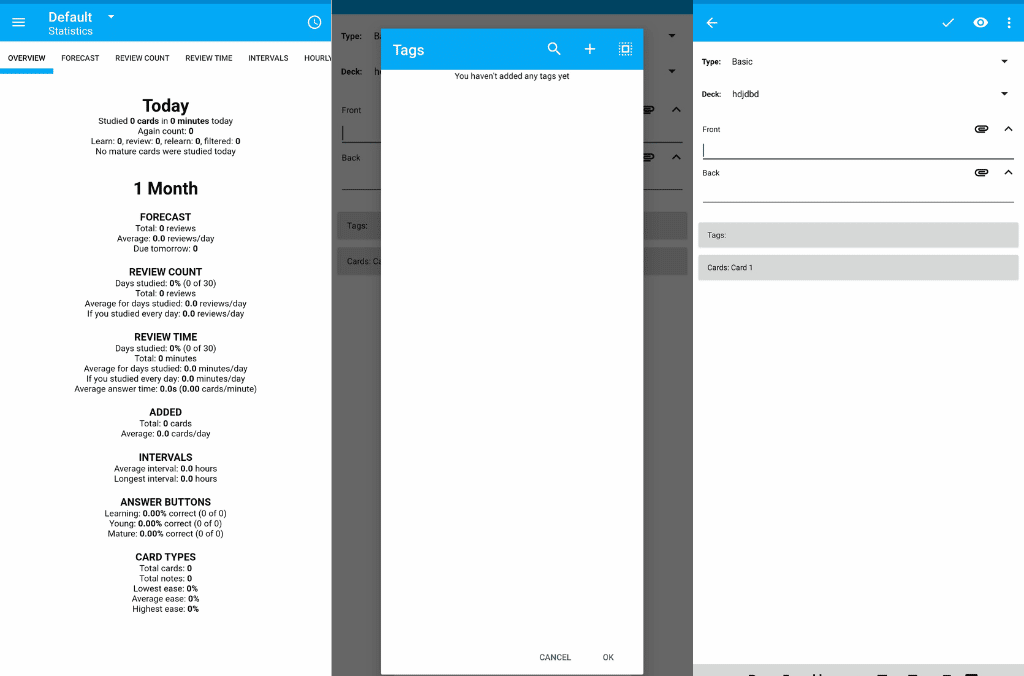Viewport: 1024px width, 676px height.
Task: Open the three-dot overflow menu
Action: 1009,23
